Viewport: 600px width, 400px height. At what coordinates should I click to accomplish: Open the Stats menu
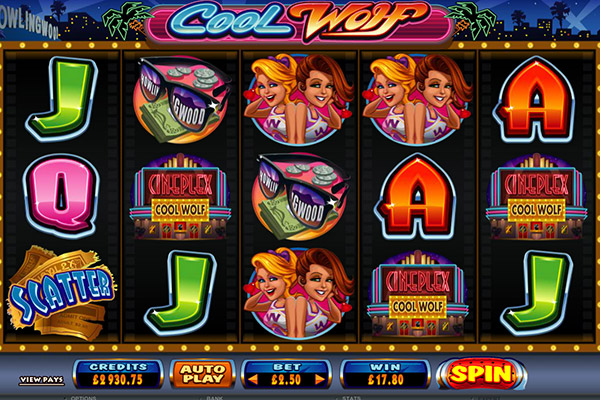pos(351,398)
